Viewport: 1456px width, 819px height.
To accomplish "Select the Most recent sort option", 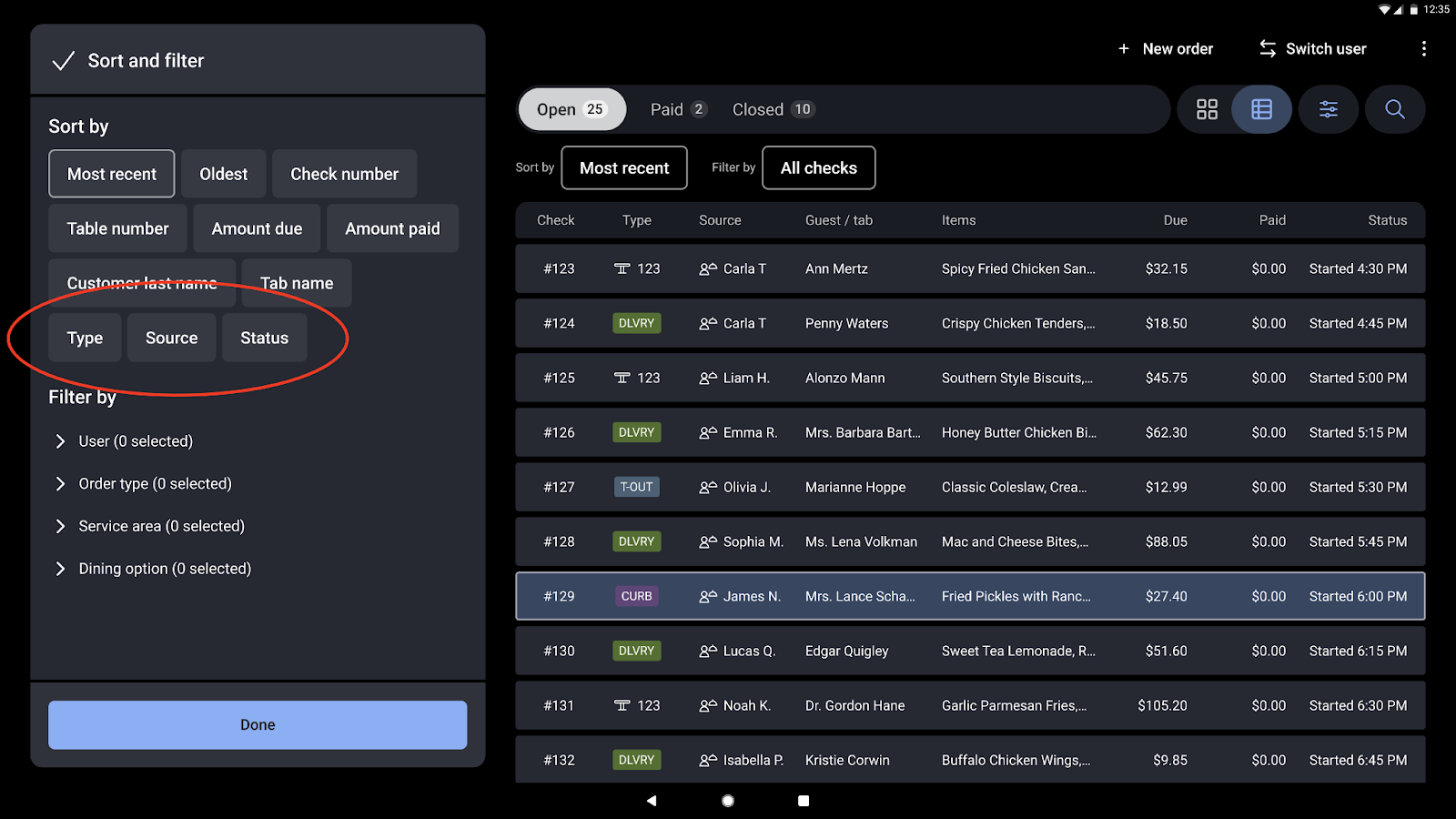I will point(111,173).
